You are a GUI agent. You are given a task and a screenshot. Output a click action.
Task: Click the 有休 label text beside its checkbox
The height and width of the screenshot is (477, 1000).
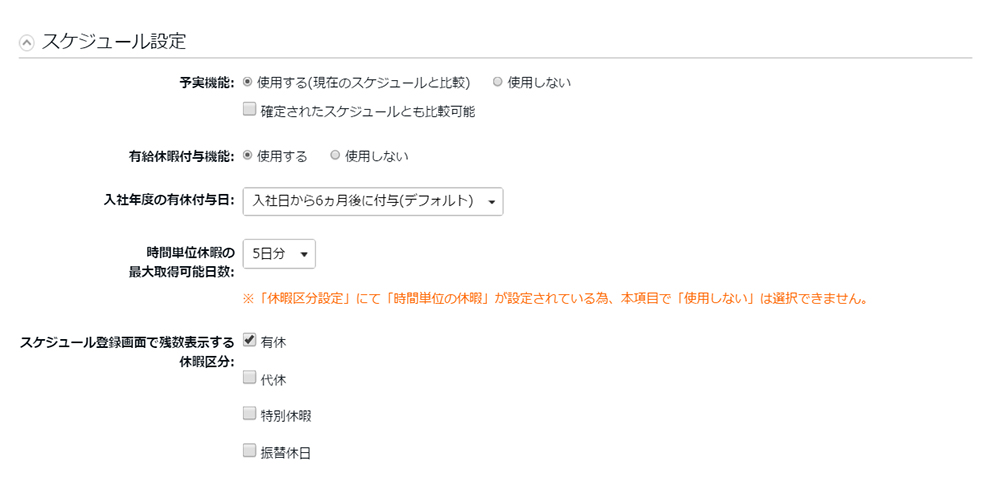click(x=274, y=343)
